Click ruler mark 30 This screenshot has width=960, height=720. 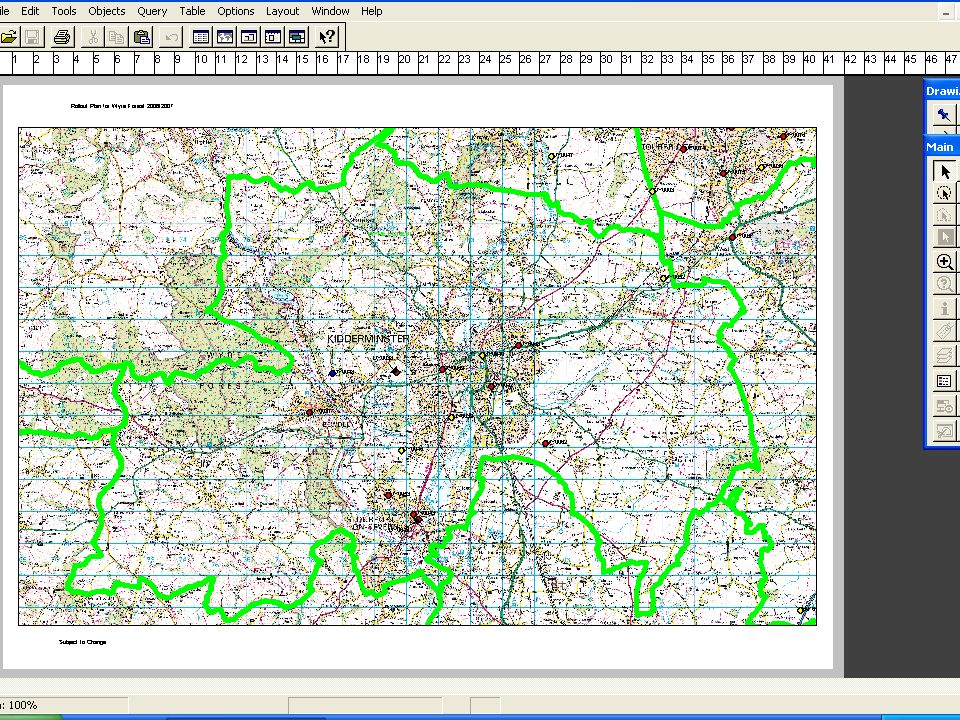607,59
